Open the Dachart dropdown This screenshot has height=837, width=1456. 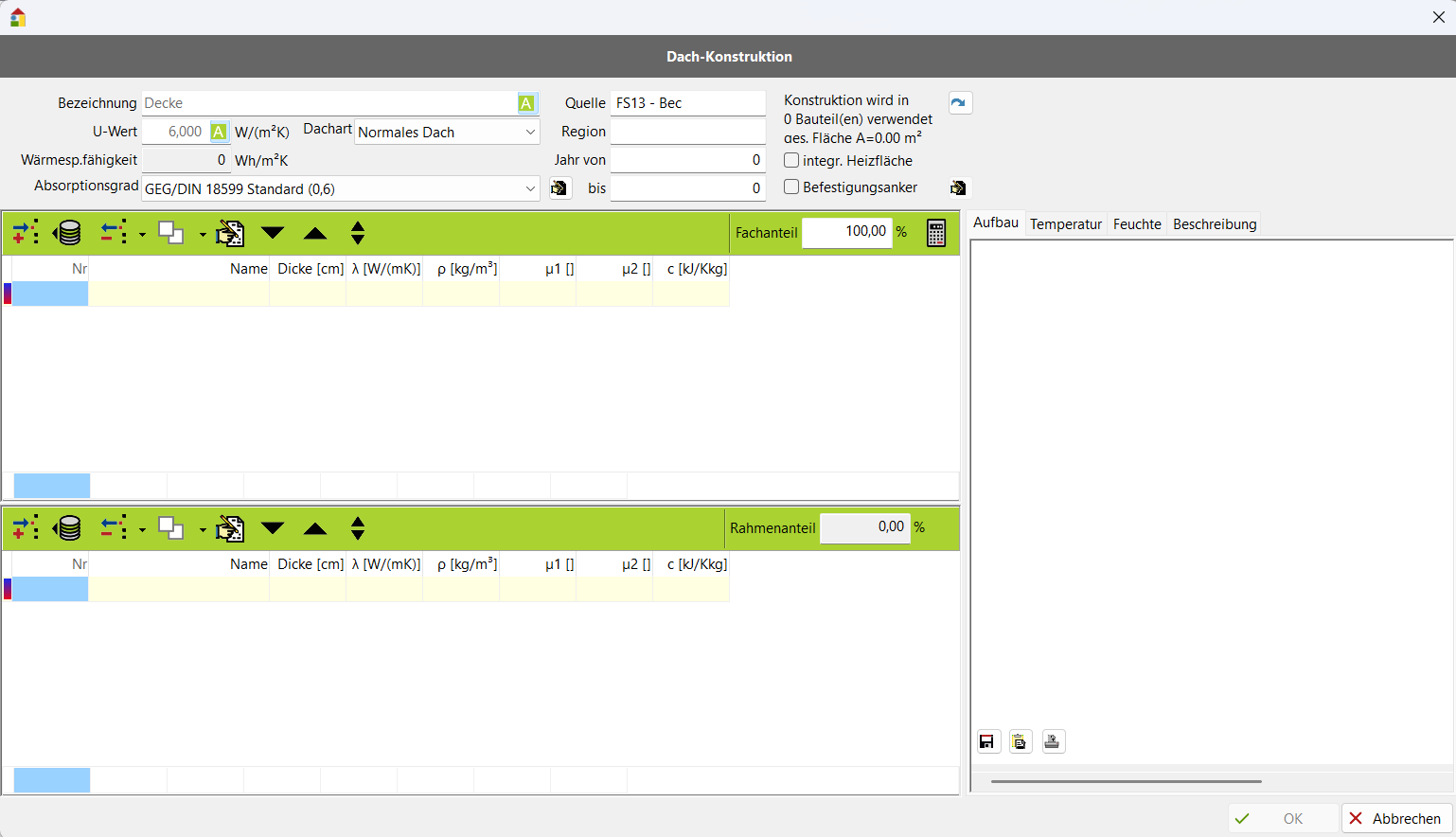point(530,133)
